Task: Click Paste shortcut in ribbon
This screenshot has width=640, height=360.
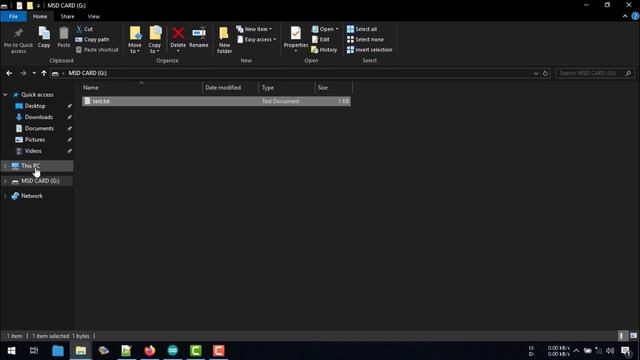Action: click(x=97, y=50)
